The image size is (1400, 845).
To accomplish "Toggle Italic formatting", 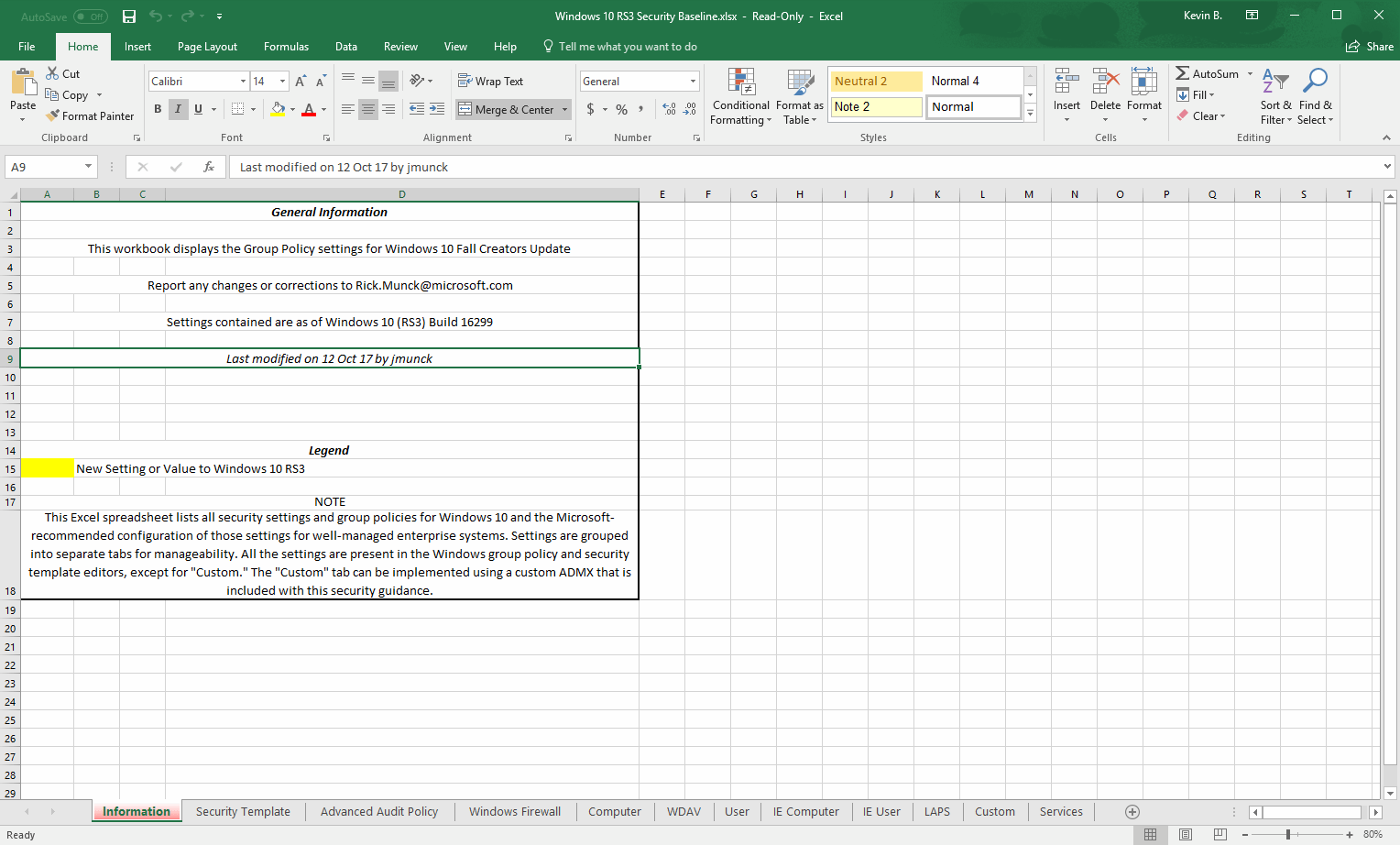I will point(178,109).
